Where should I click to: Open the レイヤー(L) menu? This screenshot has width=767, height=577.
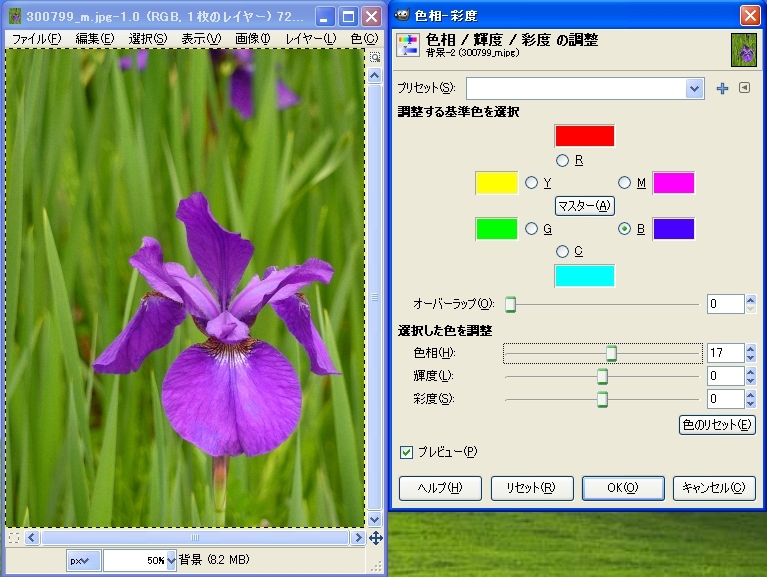click(x=311, y=39)
